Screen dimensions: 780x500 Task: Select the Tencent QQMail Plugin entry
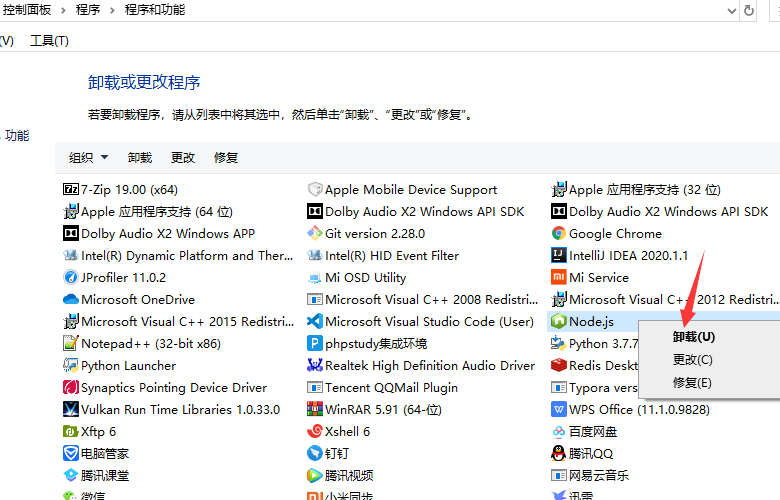click(383, 388)
